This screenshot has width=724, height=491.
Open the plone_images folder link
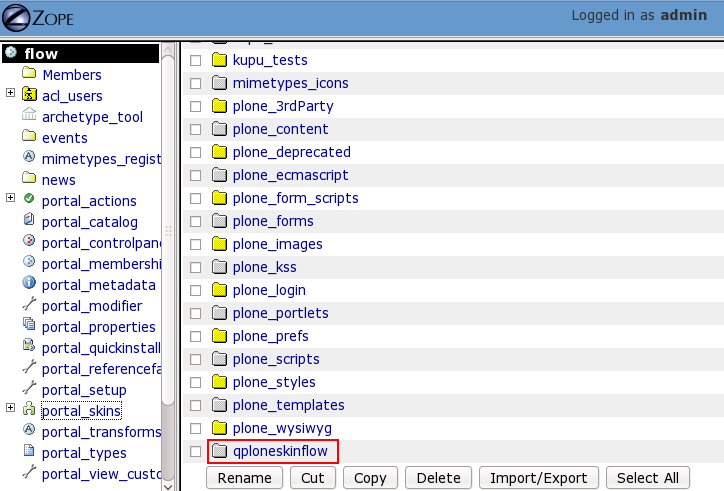click(278, 244)
